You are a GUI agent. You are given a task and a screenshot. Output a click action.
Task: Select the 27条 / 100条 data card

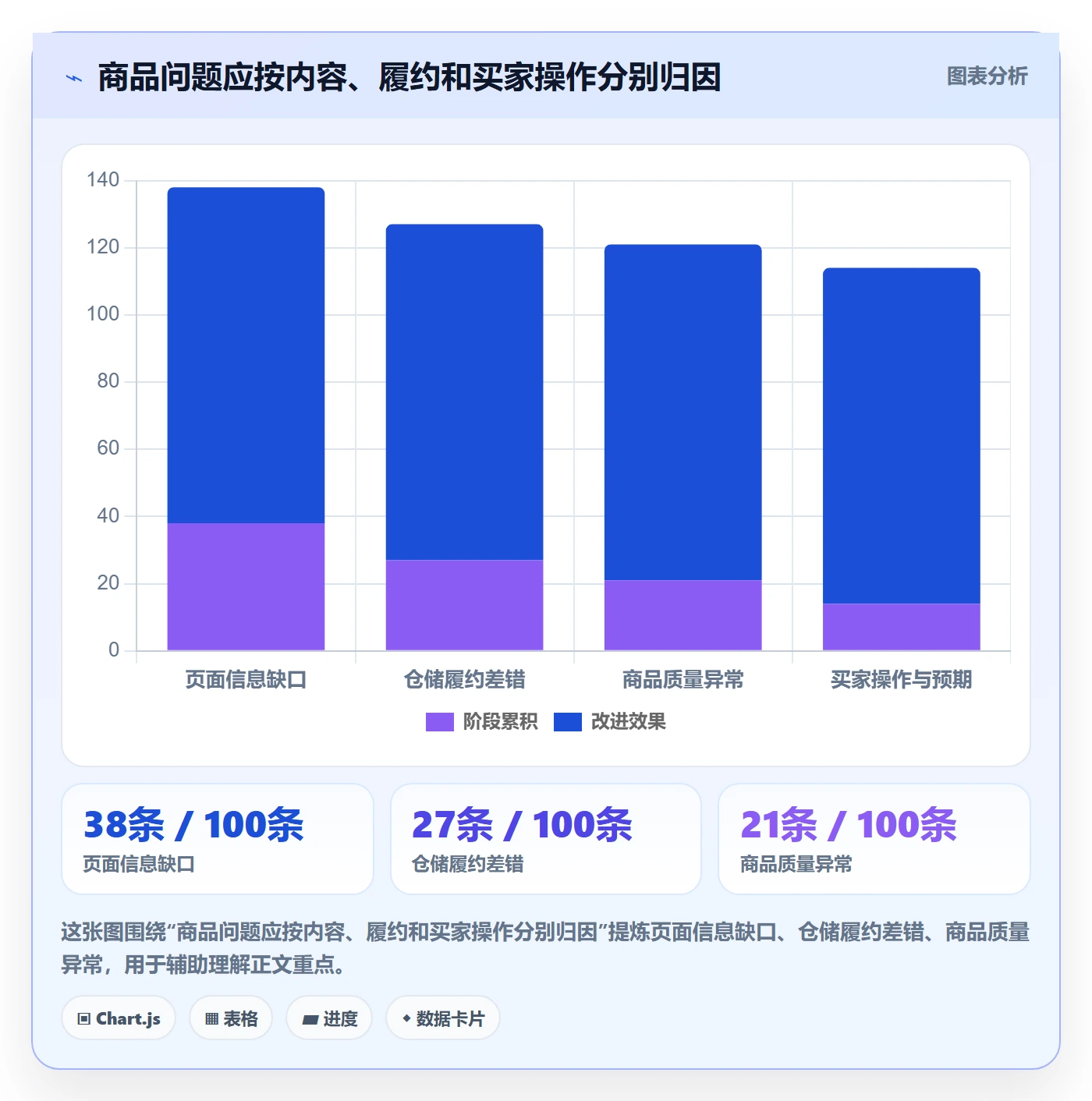546,839
